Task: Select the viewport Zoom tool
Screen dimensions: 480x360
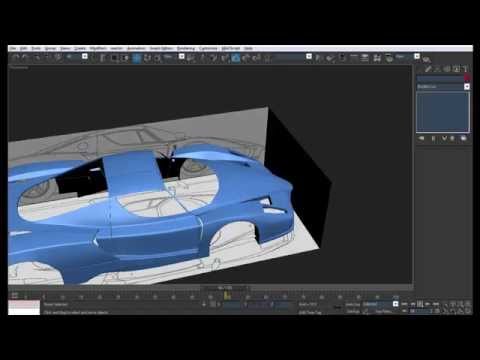Action: coord(446,304)
